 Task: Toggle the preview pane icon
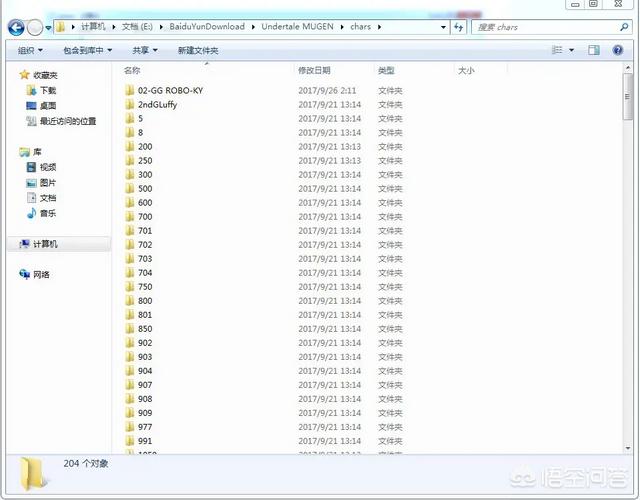[593, 50]
